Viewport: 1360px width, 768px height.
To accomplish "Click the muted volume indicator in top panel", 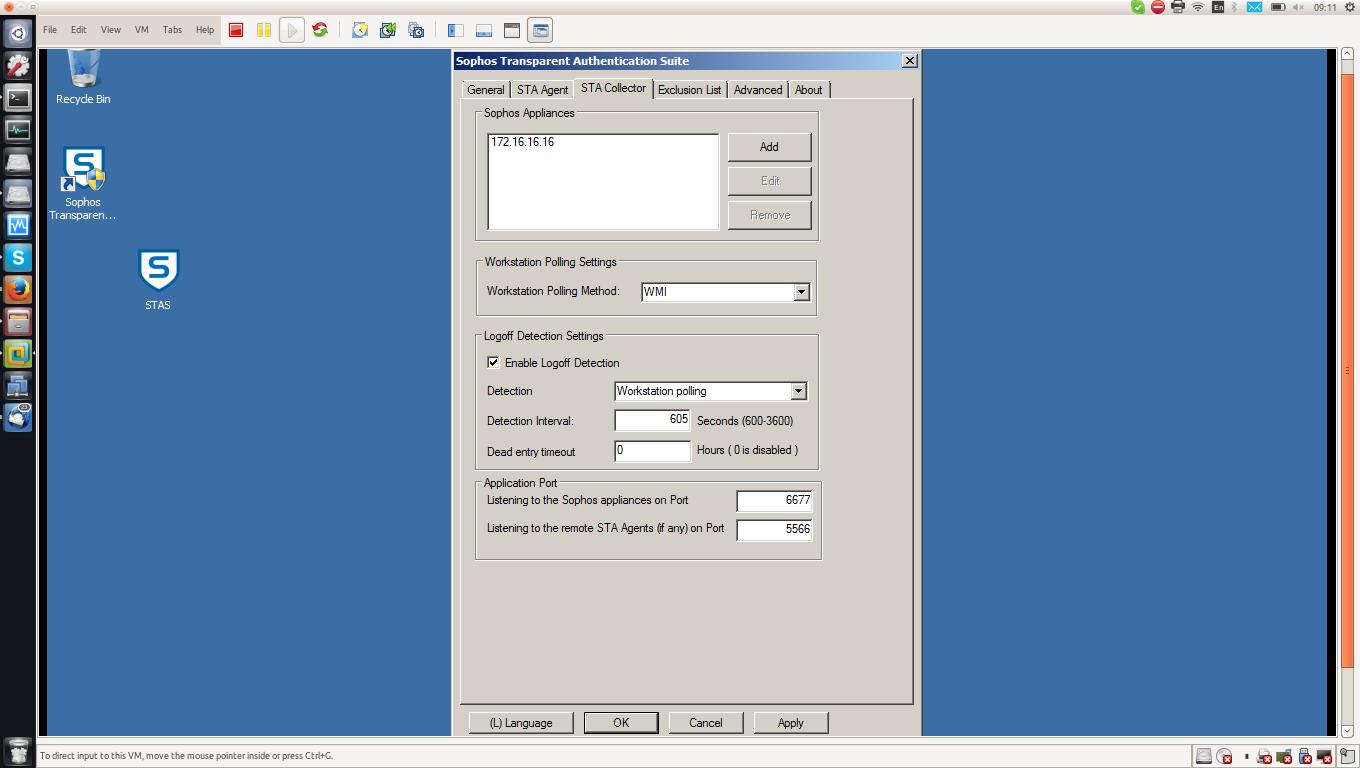I will coord(1299,7).
